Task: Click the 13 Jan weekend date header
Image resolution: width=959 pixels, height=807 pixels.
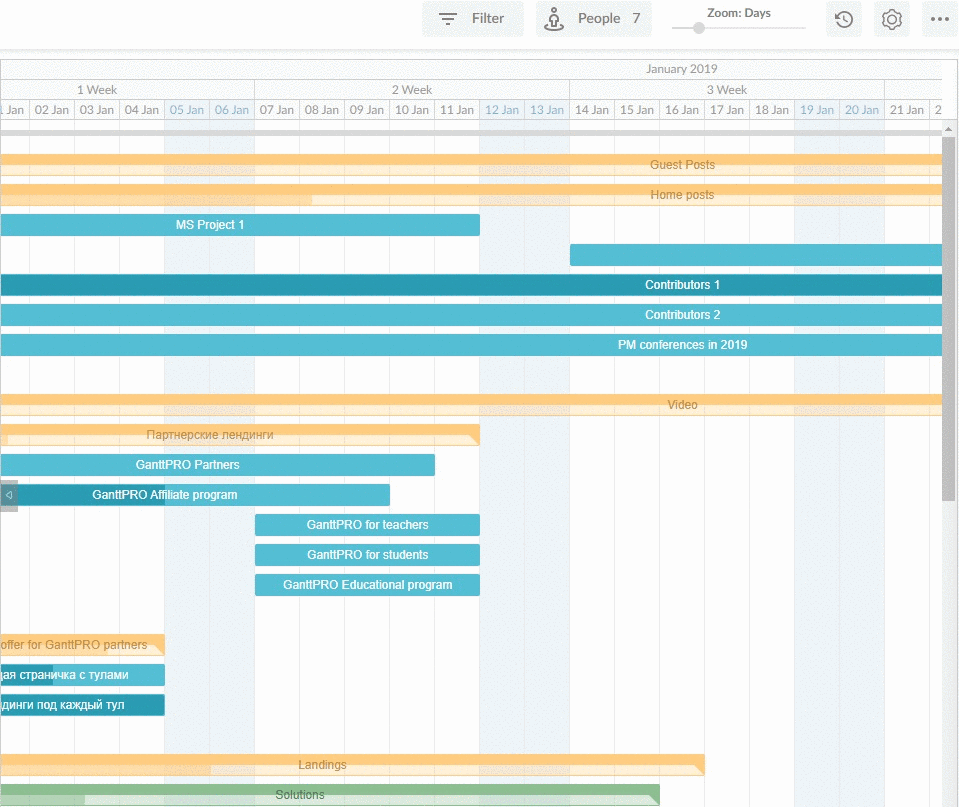Action: pos(547,110)
